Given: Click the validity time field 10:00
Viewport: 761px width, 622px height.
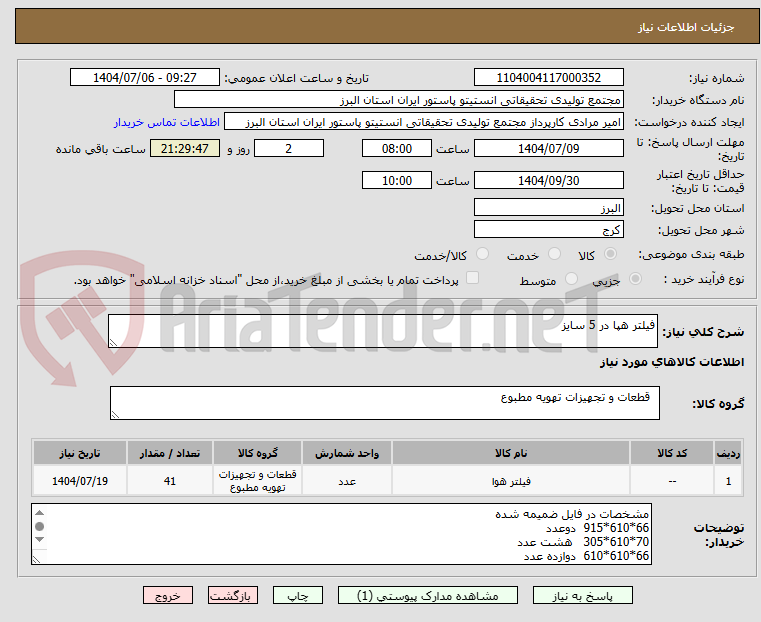Looking at the screenshot, I should pyautogui.click(x=397, y=180).
